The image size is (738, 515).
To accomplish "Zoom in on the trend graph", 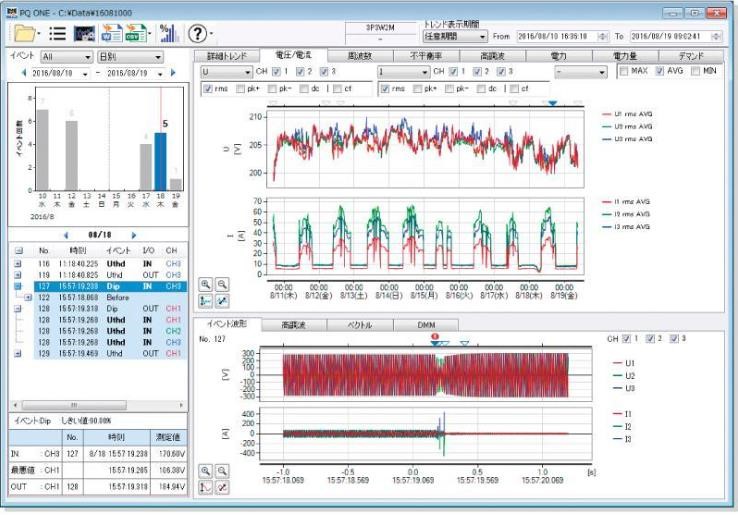I will coord(205,284).
